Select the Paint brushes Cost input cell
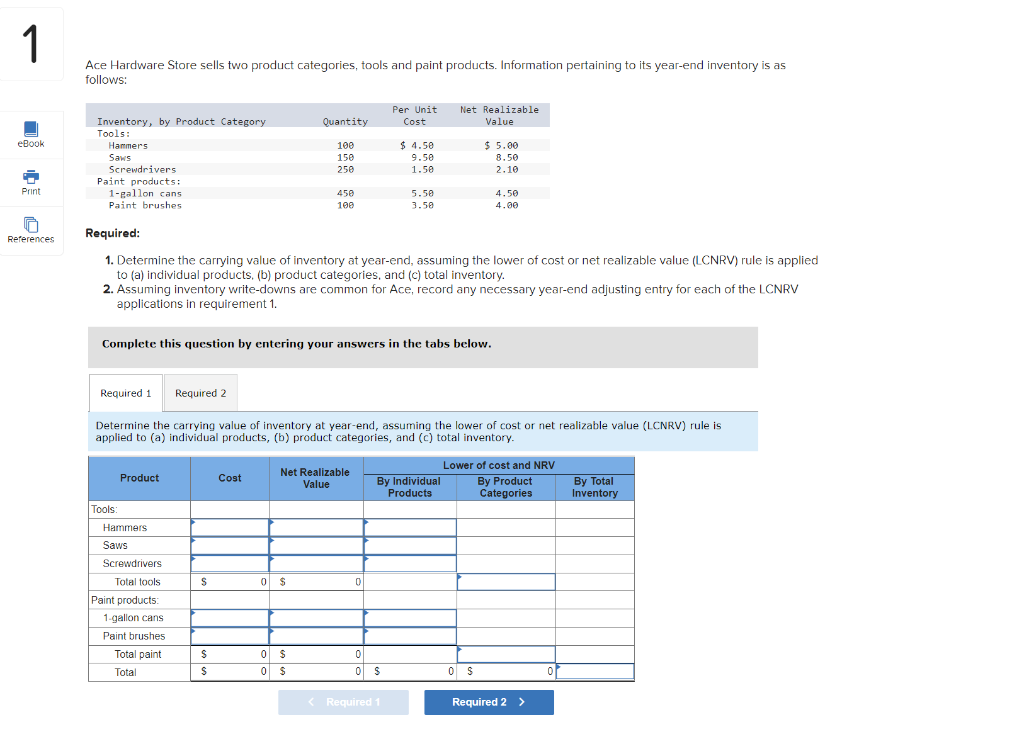The image size is (1024, 744). pos(230,636)
